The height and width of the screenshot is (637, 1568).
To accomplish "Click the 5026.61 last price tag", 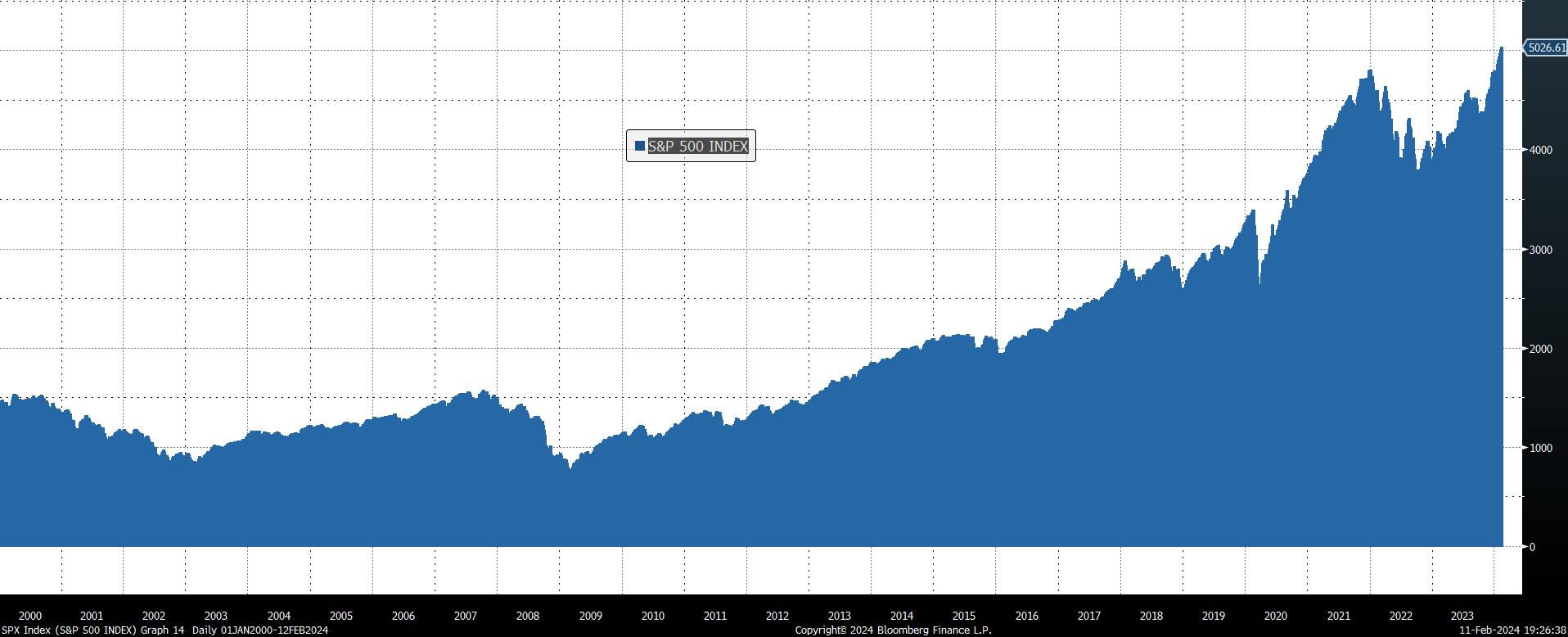I will (1546, 47).
